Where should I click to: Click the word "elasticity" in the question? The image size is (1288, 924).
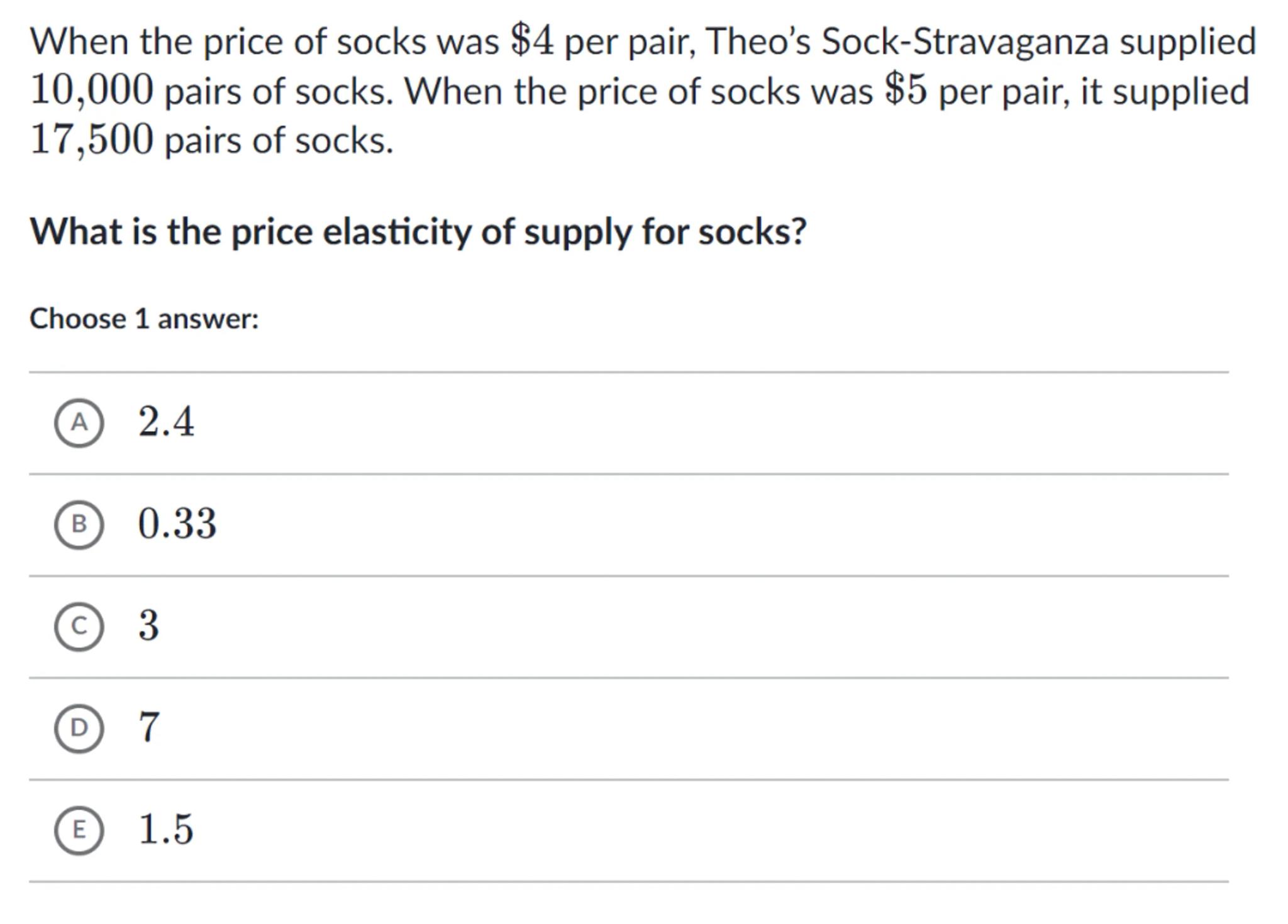click(x=396, y=232)
